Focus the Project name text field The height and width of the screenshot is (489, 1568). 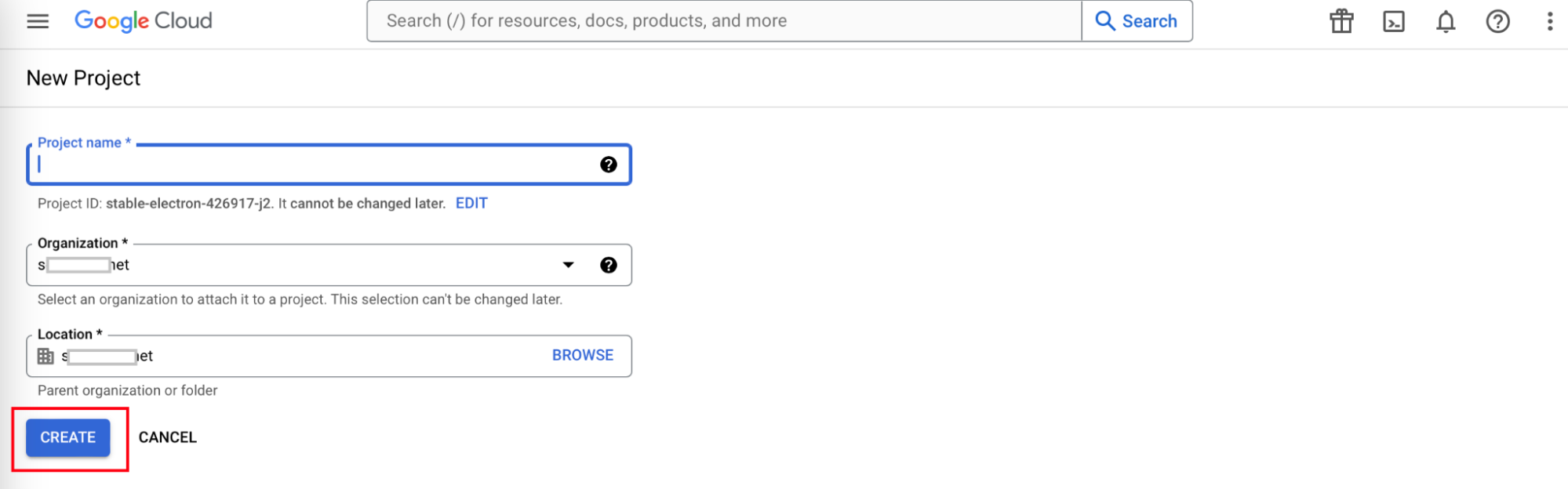coord(314,165)
